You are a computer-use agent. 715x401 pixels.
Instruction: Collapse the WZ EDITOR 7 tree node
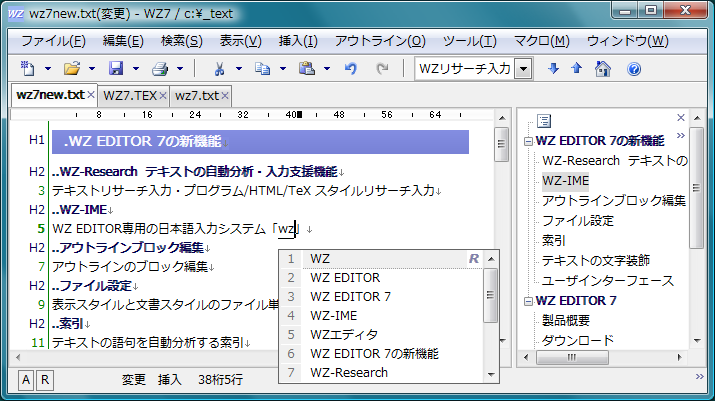pyautogui.click(x=528, y=302)
